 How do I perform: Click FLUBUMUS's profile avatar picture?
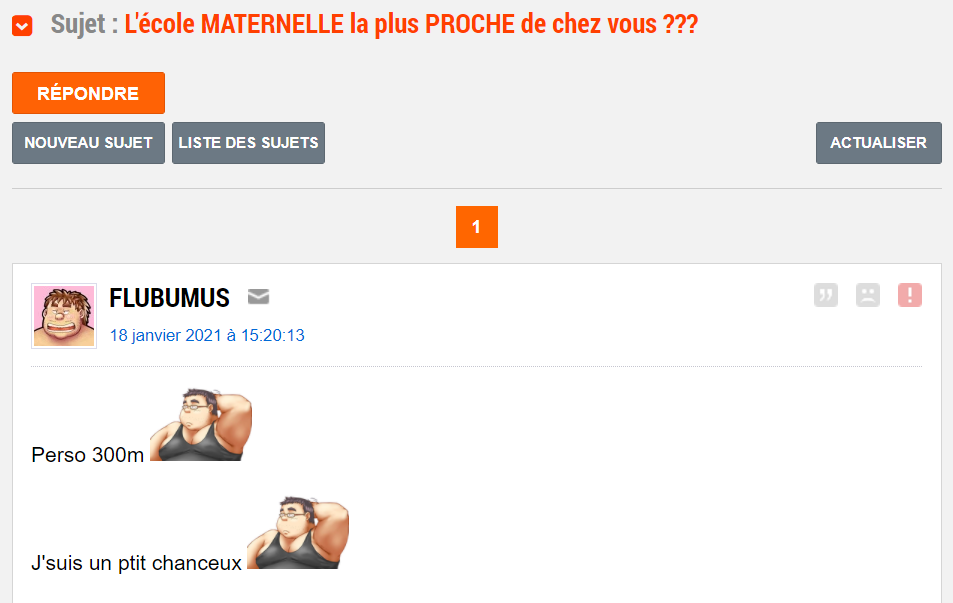coord(64,316)
